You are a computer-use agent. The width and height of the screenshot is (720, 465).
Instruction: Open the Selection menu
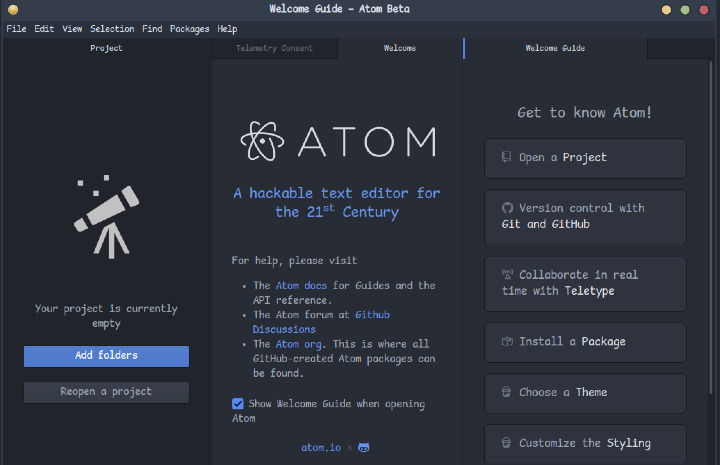coord(112,29)
